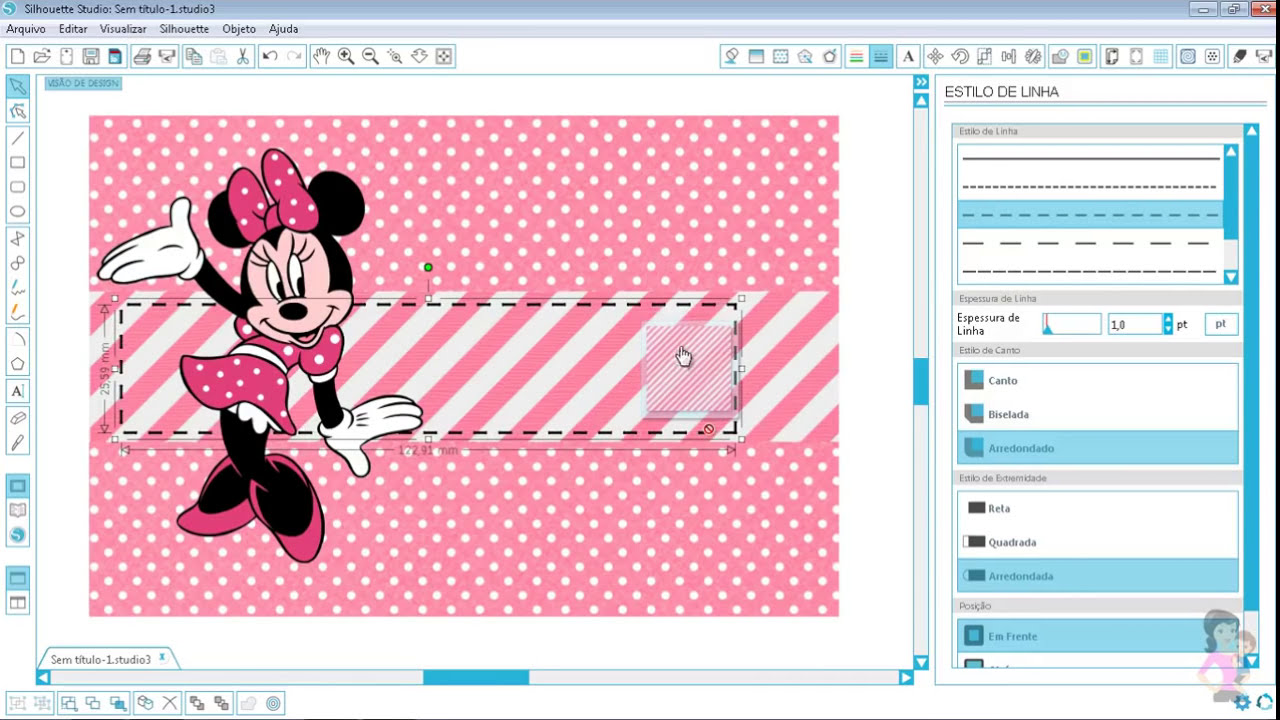1280x720 pixels.
Task: Increase line thickness with stepper arrow
Action: (1167, 319)
